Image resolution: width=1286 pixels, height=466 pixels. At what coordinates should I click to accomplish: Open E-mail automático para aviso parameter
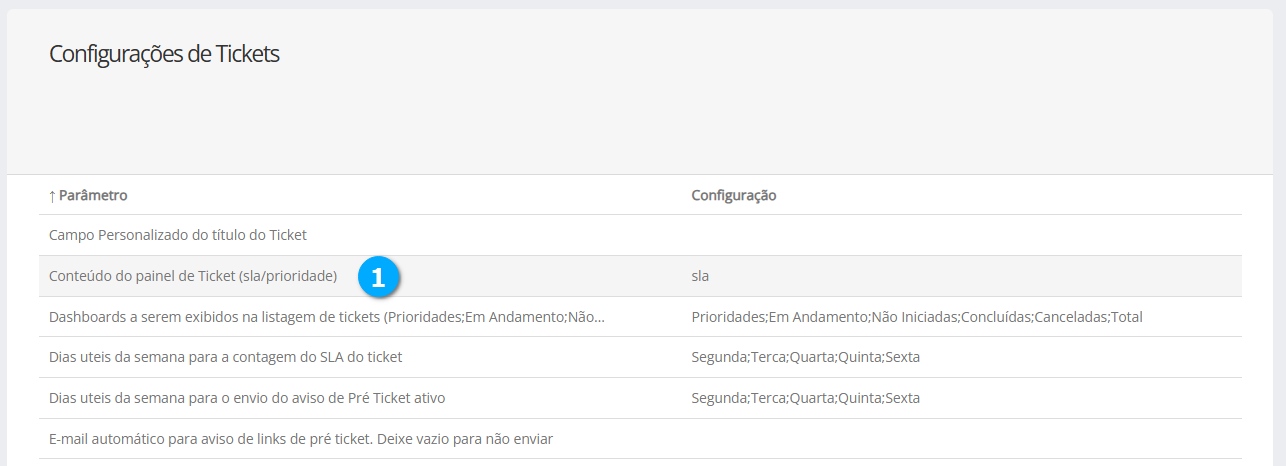(300, 438)
